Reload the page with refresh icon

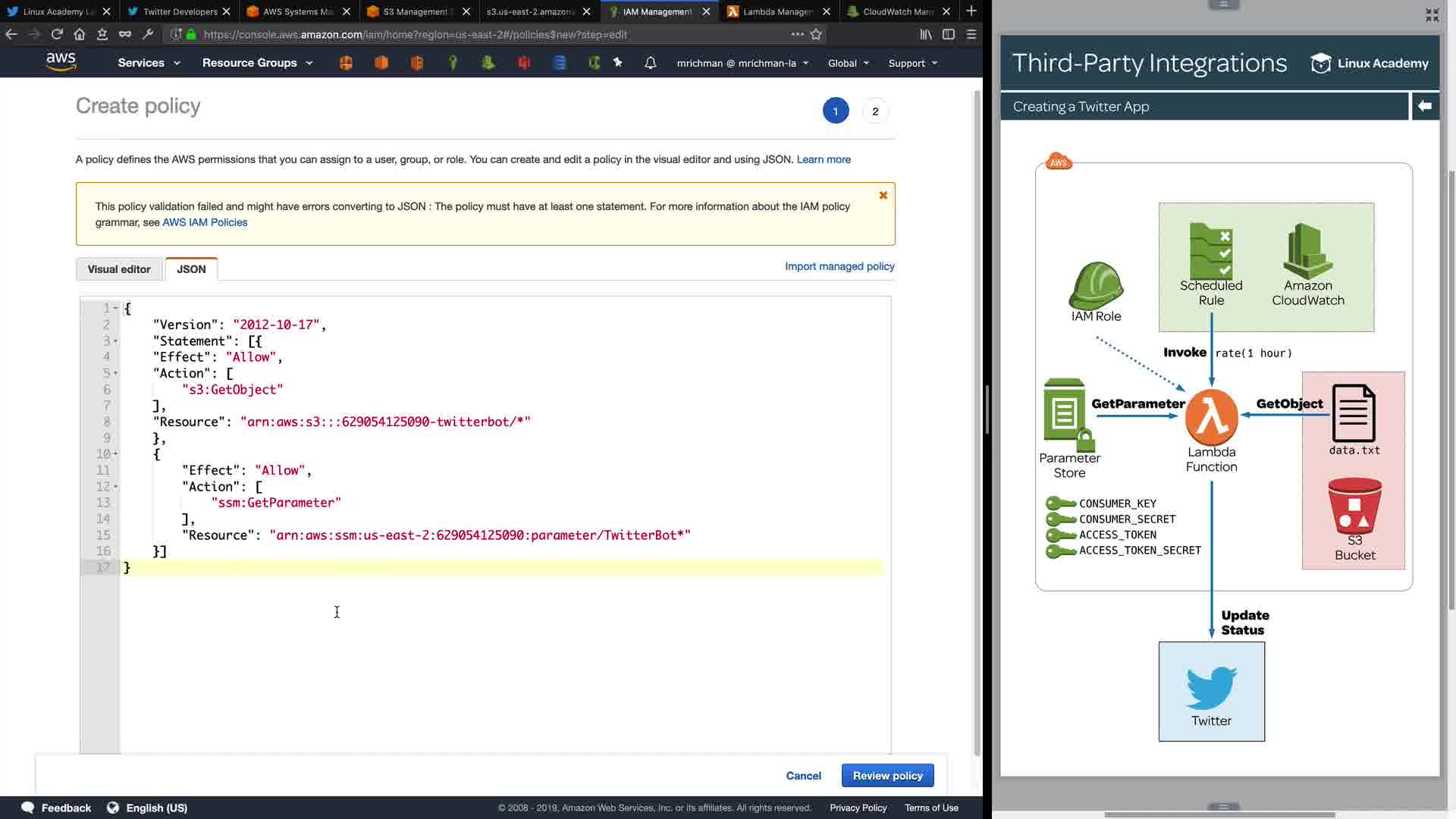pos(57,34)
